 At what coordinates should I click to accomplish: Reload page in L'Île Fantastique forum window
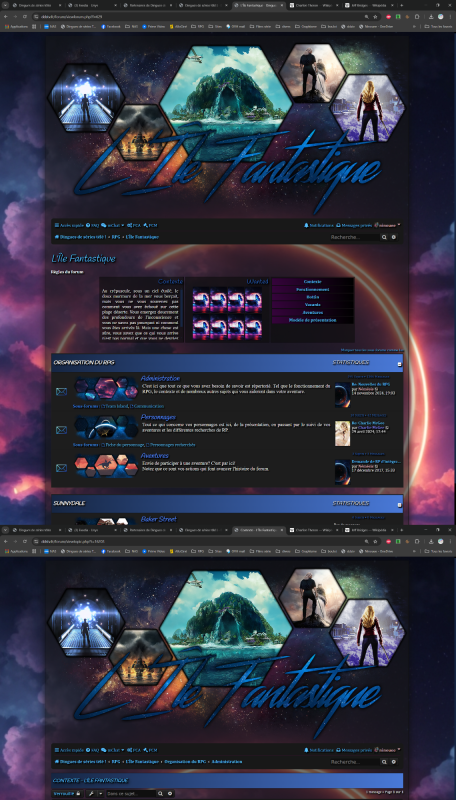(x=24, y=16)
